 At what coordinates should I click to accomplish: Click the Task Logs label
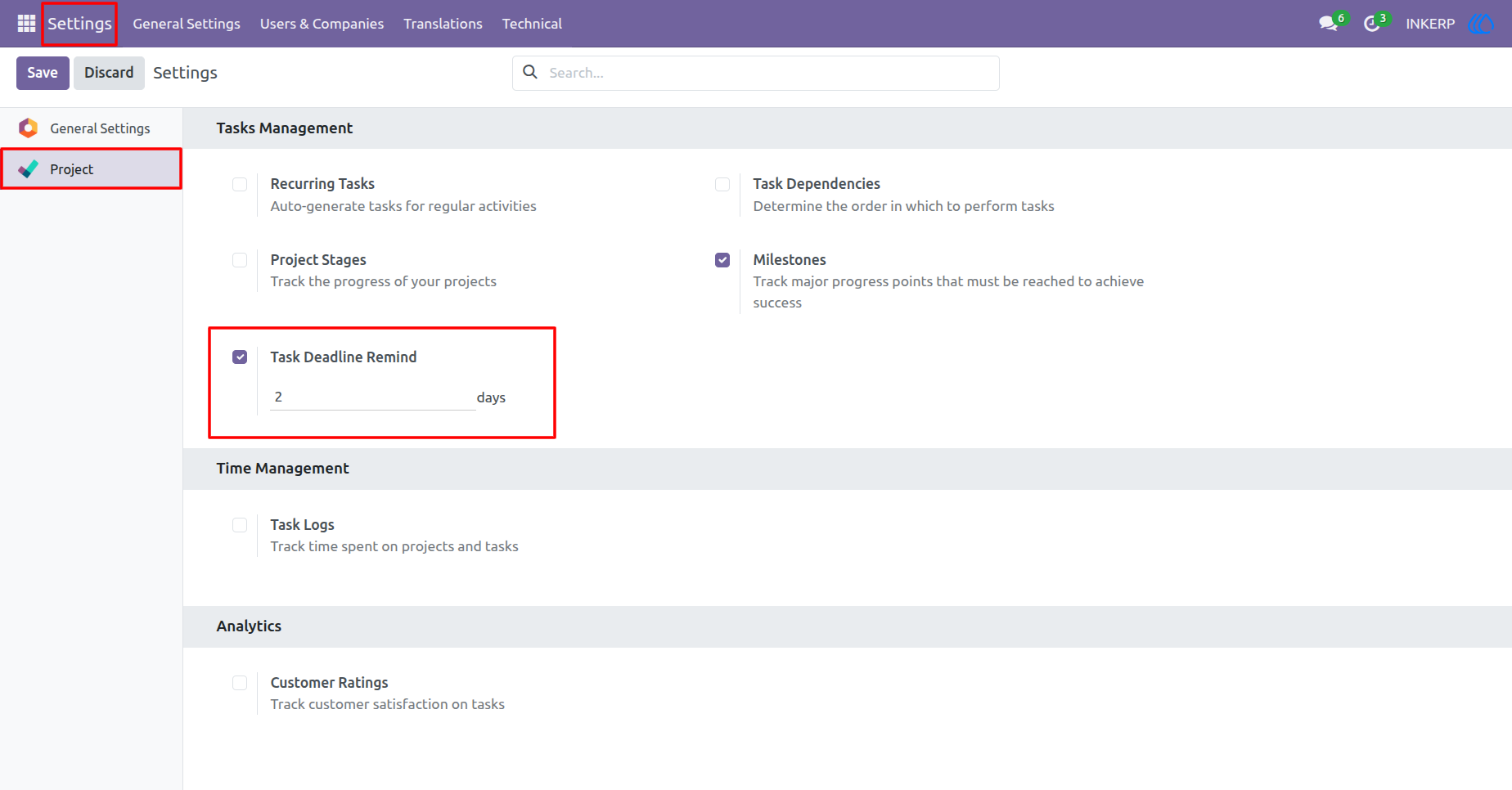pos(303,525)
